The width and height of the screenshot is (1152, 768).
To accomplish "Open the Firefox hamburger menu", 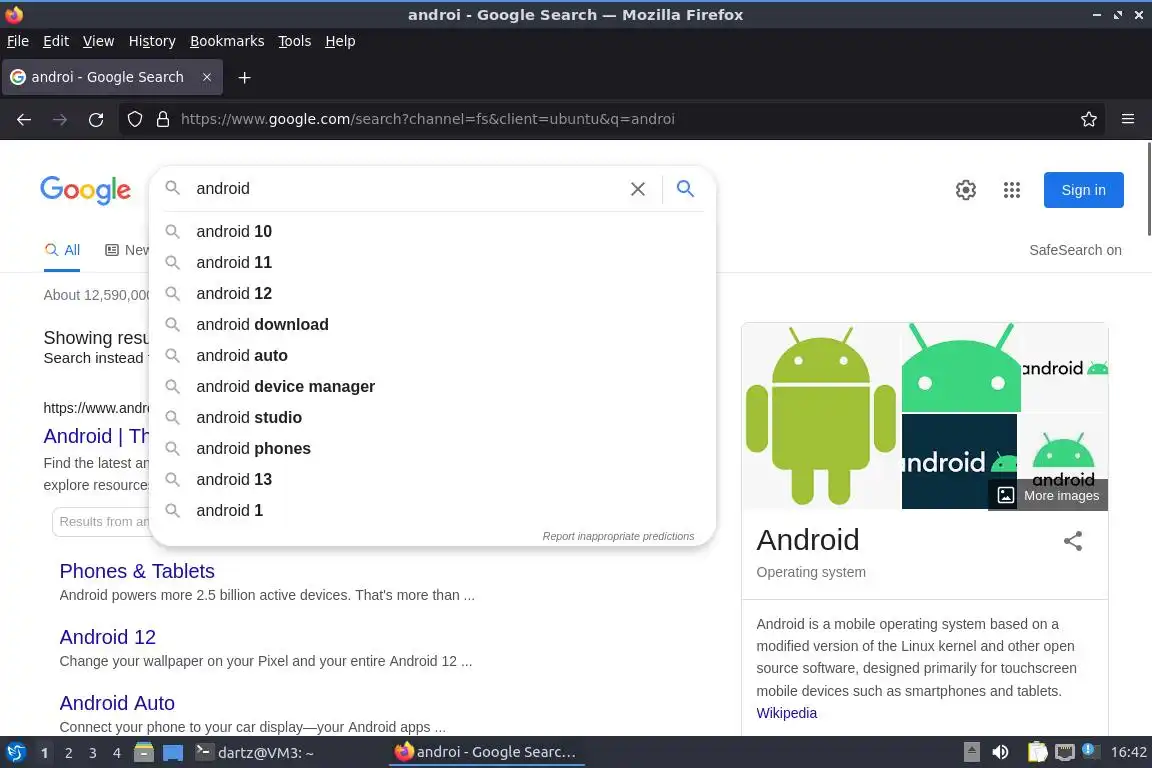I will point(1128,119).
